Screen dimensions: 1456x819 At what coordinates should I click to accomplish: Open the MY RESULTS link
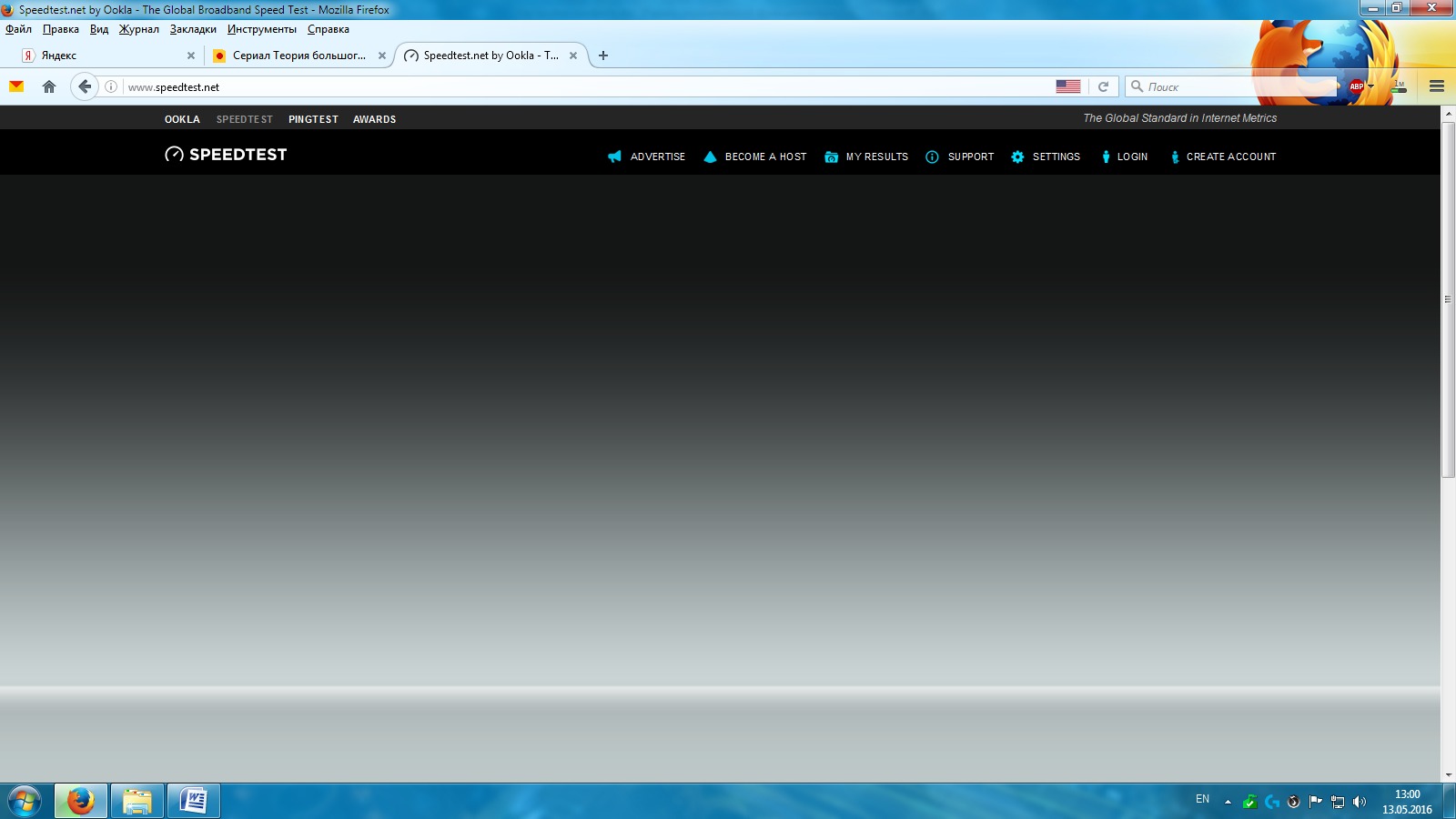click(877, 157)
